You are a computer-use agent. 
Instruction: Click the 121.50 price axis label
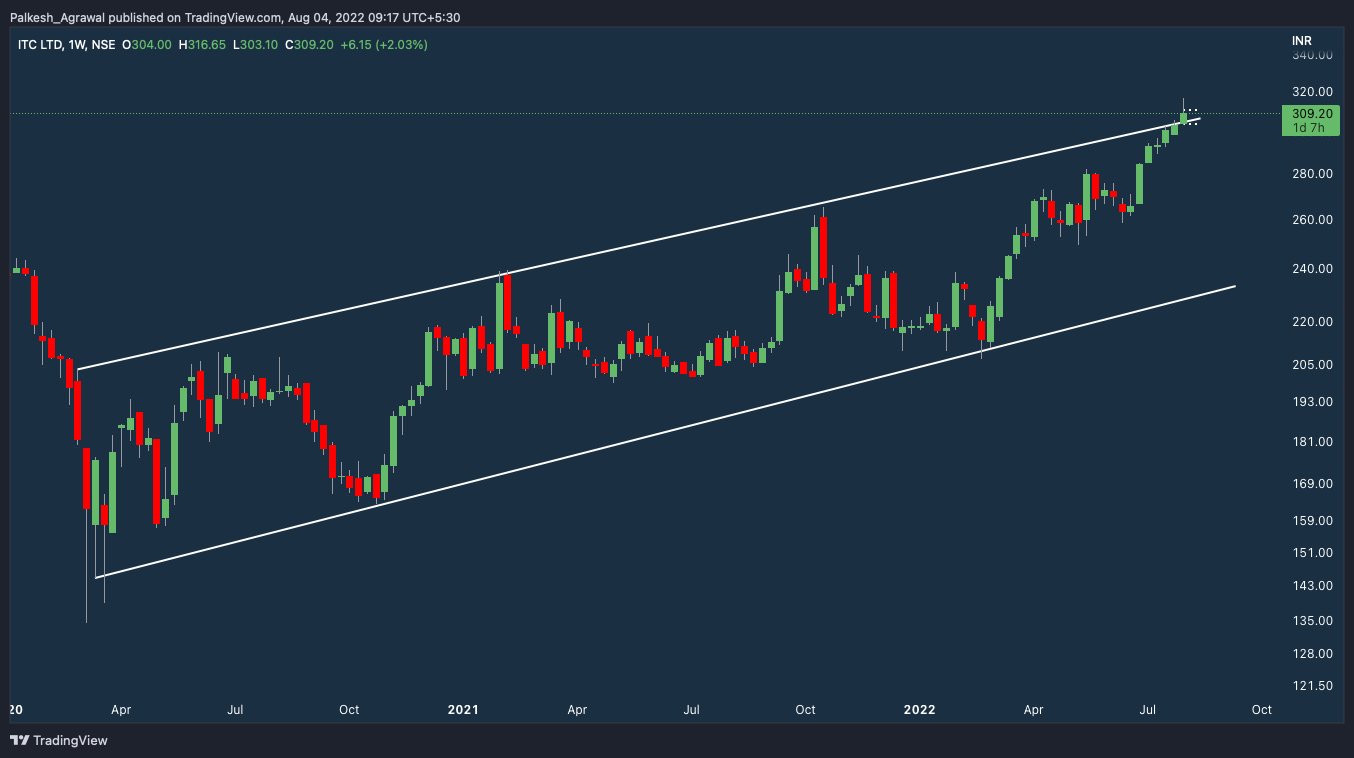tap(1312, 686)
